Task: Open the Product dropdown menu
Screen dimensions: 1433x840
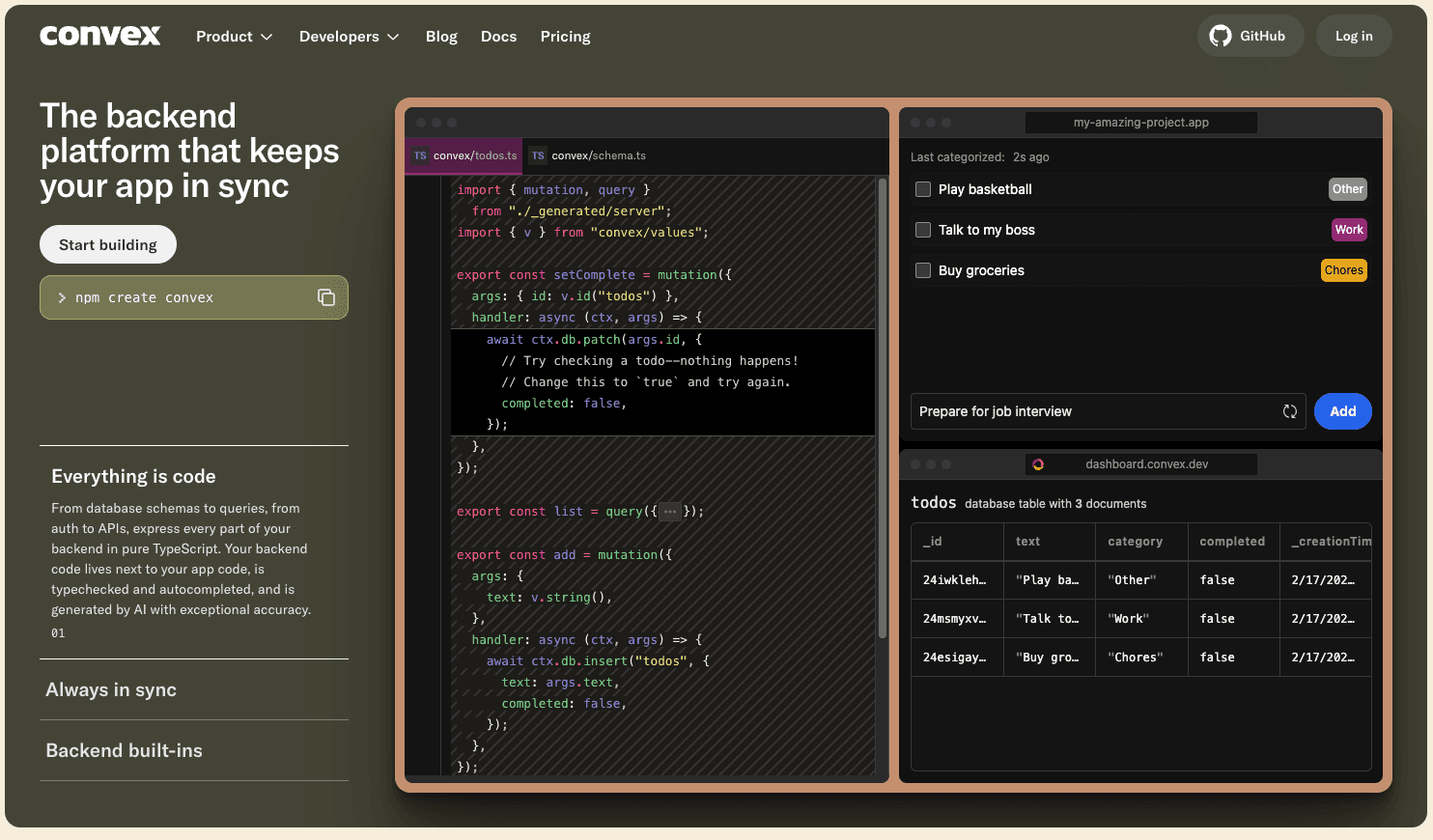Action: click(234, 37)
